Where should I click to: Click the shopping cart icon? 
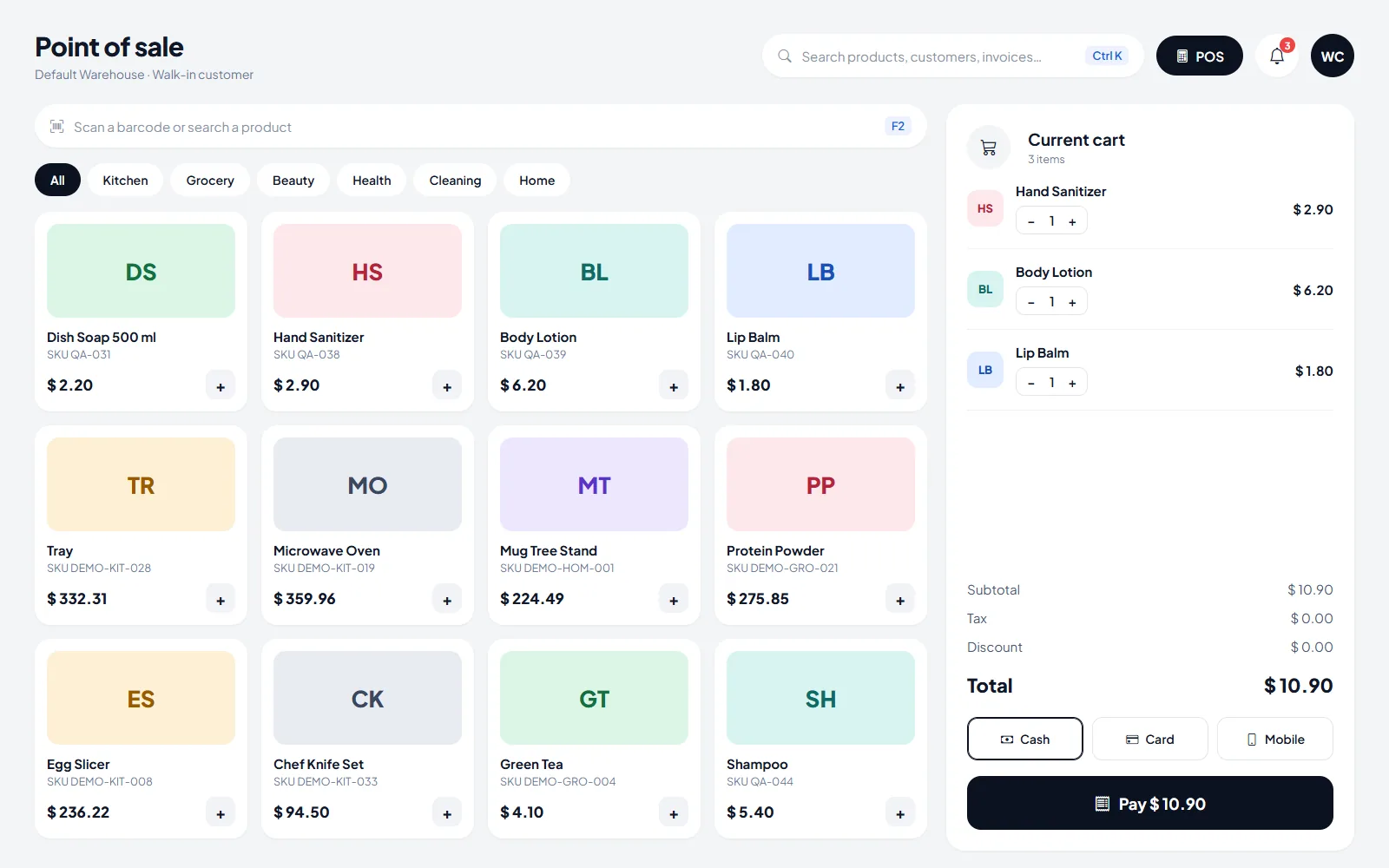(x=989, y=148)
